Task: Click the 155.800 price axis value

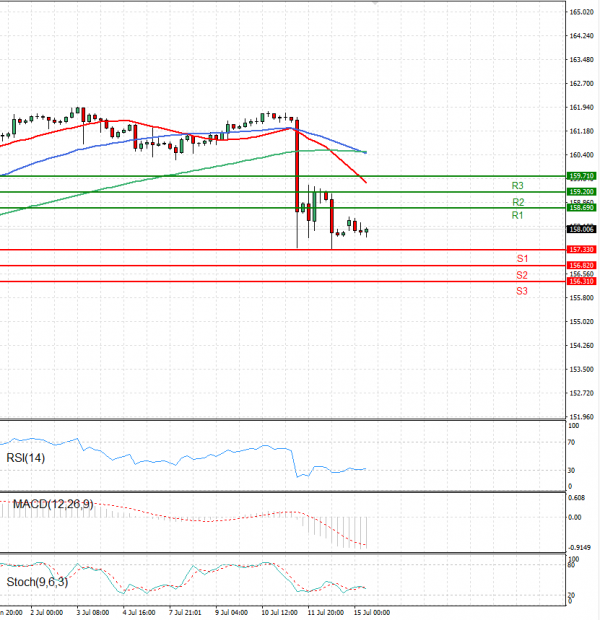Action: click(x=581, y=298)
